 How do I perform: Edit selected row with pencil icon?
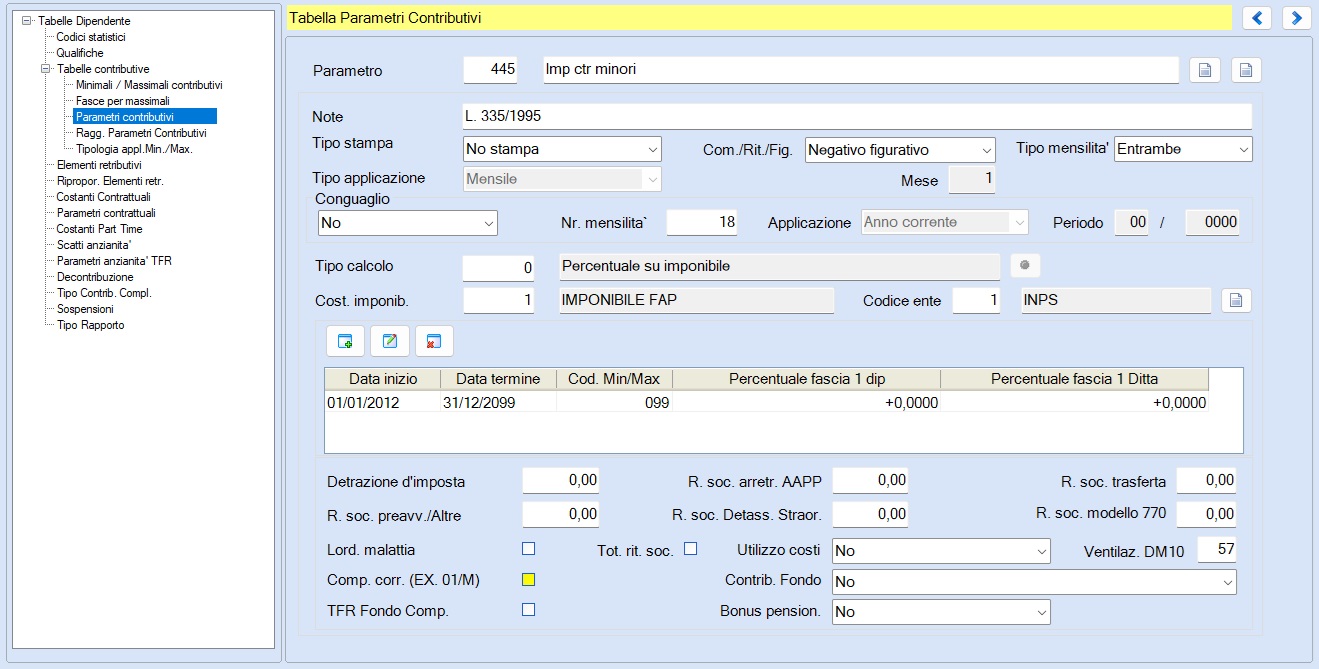(x=390, y=341)
